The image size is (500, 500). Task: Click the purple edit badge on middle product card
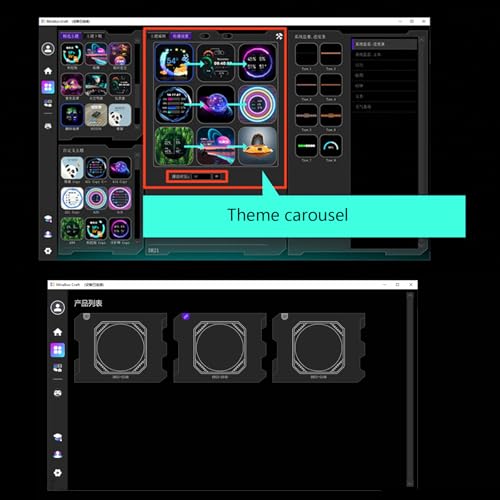click(x=186, y=316)
